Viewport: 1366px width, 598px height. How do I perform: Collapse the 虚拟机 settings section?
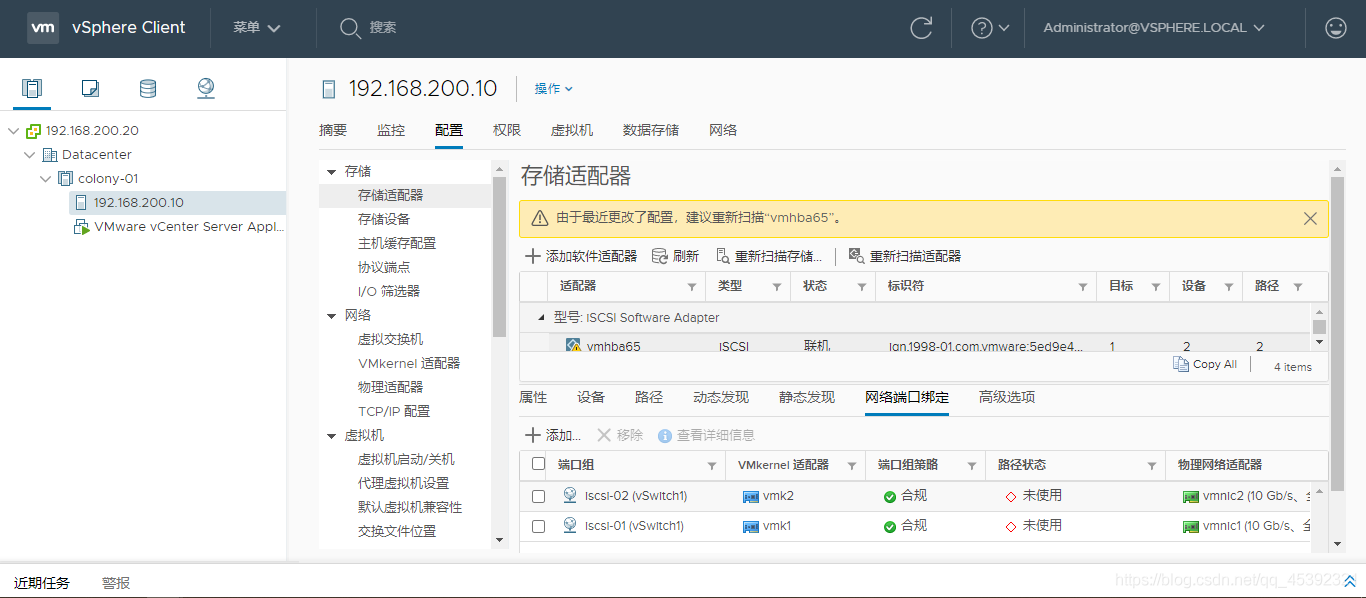coord(332,436)
